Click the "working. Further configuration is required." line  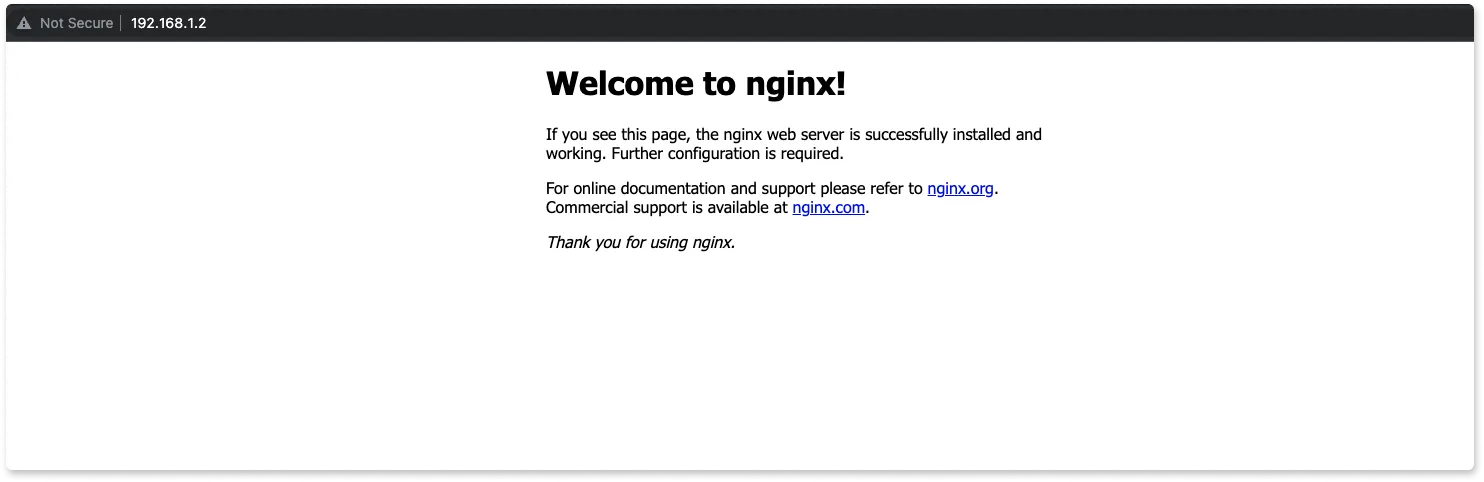pyautogui.click(x=695, y=154)
